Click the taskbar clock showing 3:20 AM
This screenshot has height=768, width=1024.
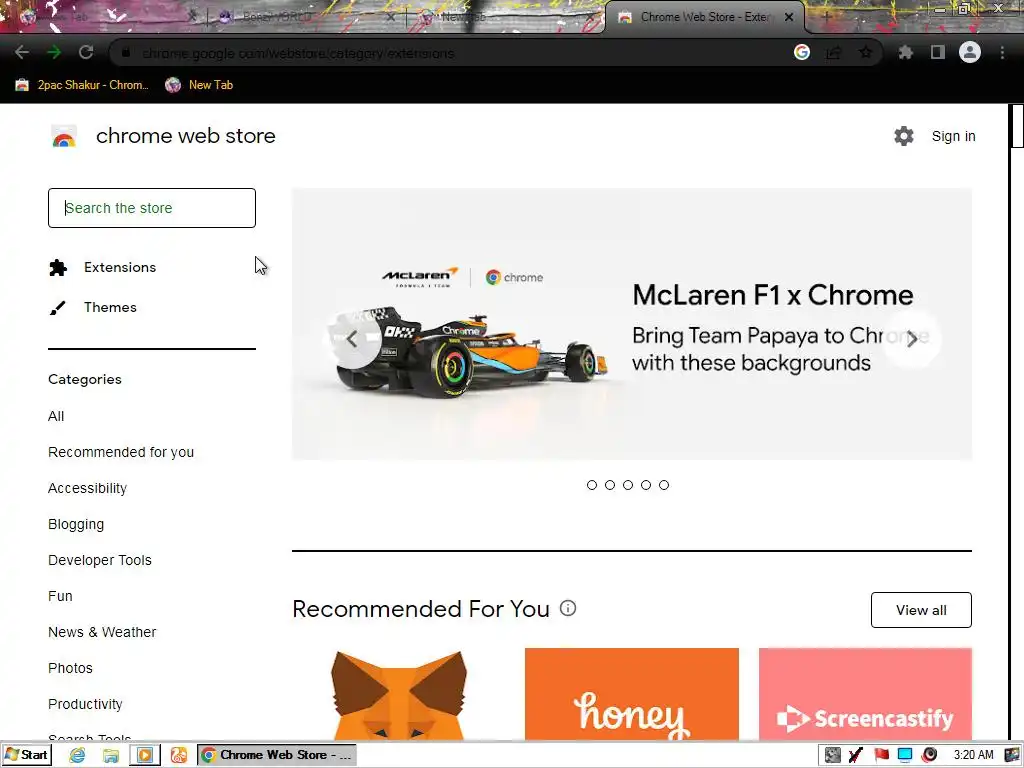973,755
